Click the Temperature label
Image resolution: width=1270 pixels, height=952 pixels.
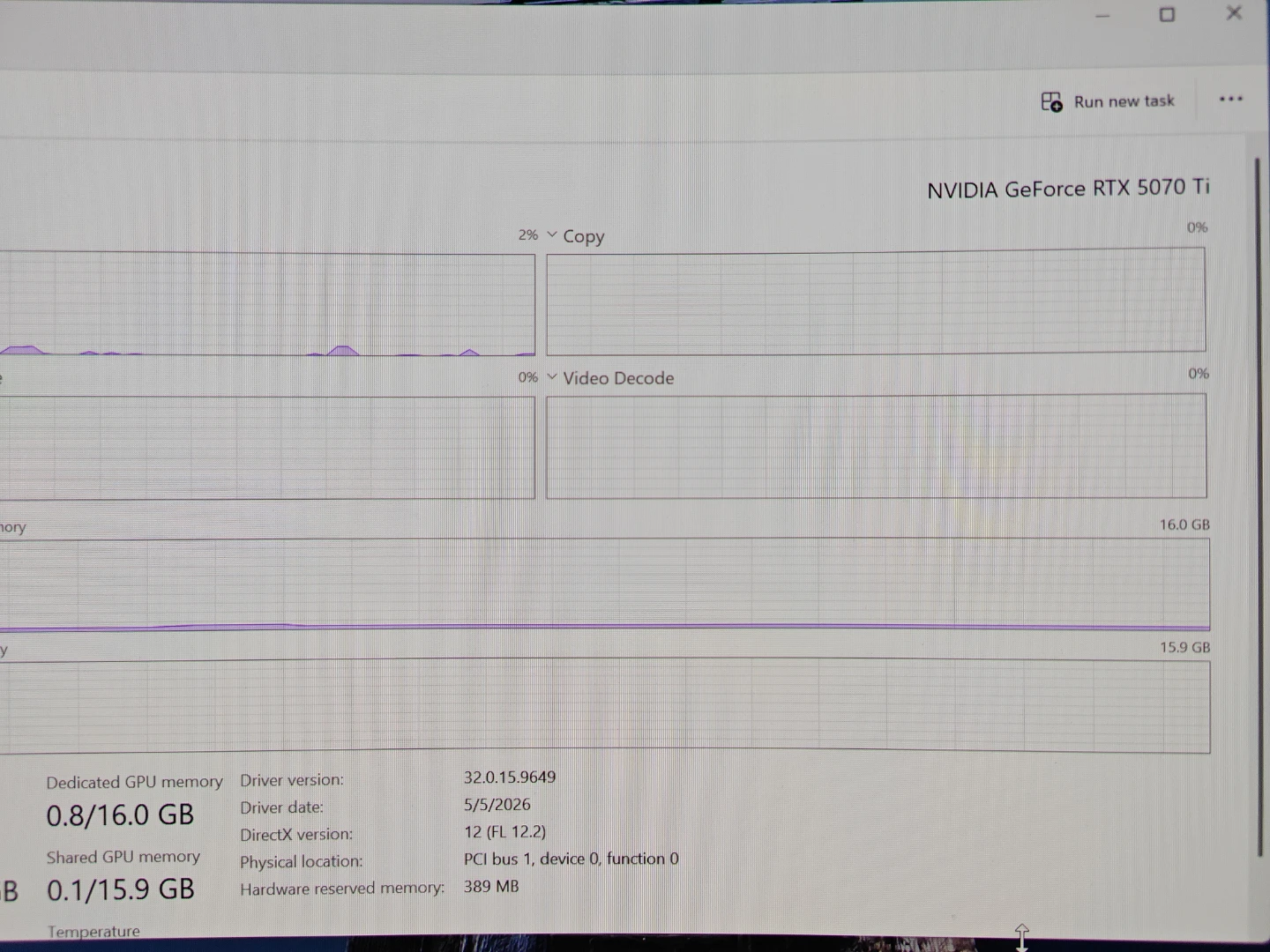pyautogui.click(x=93, y=931)
